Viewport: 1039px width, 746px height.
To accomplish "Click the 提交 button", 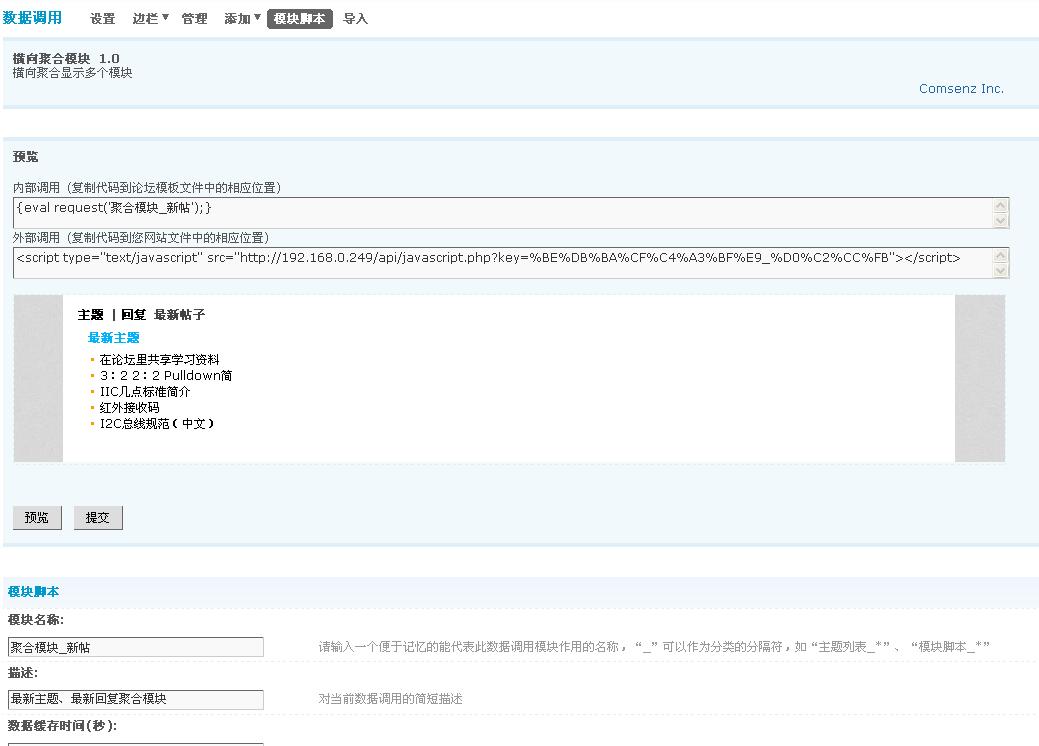I will point(98,517).
